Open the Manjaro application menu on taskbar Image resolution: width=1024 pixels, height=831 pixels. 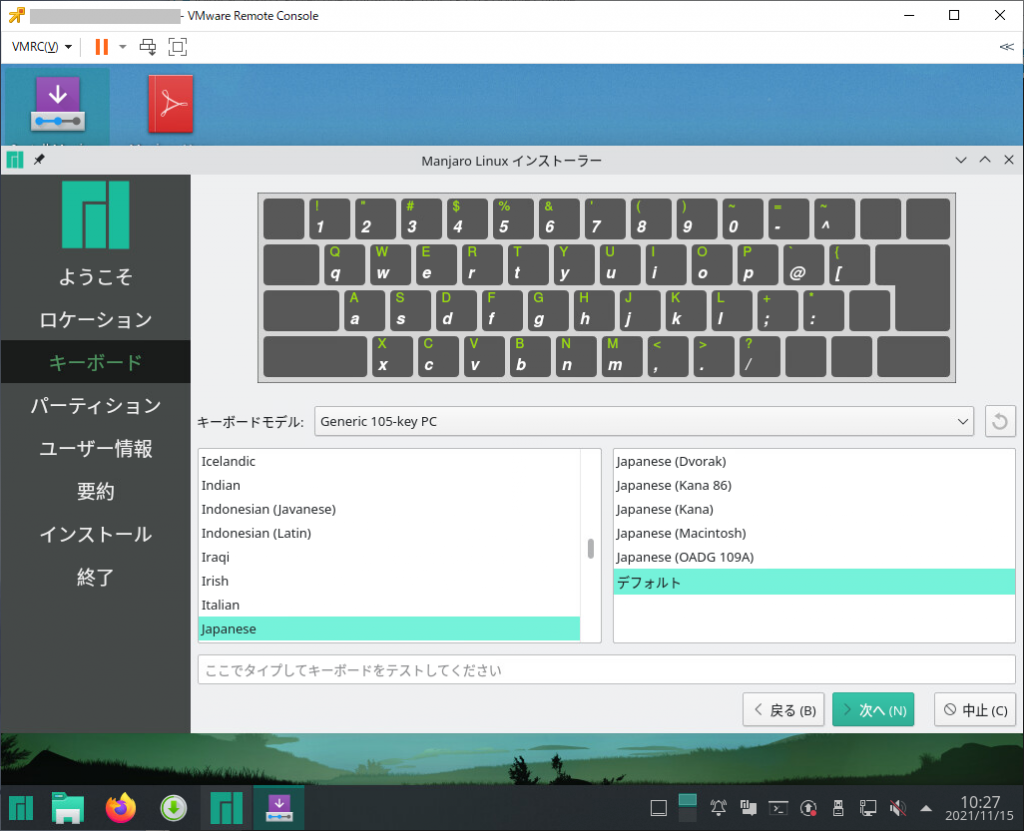(x=21, y=809)
